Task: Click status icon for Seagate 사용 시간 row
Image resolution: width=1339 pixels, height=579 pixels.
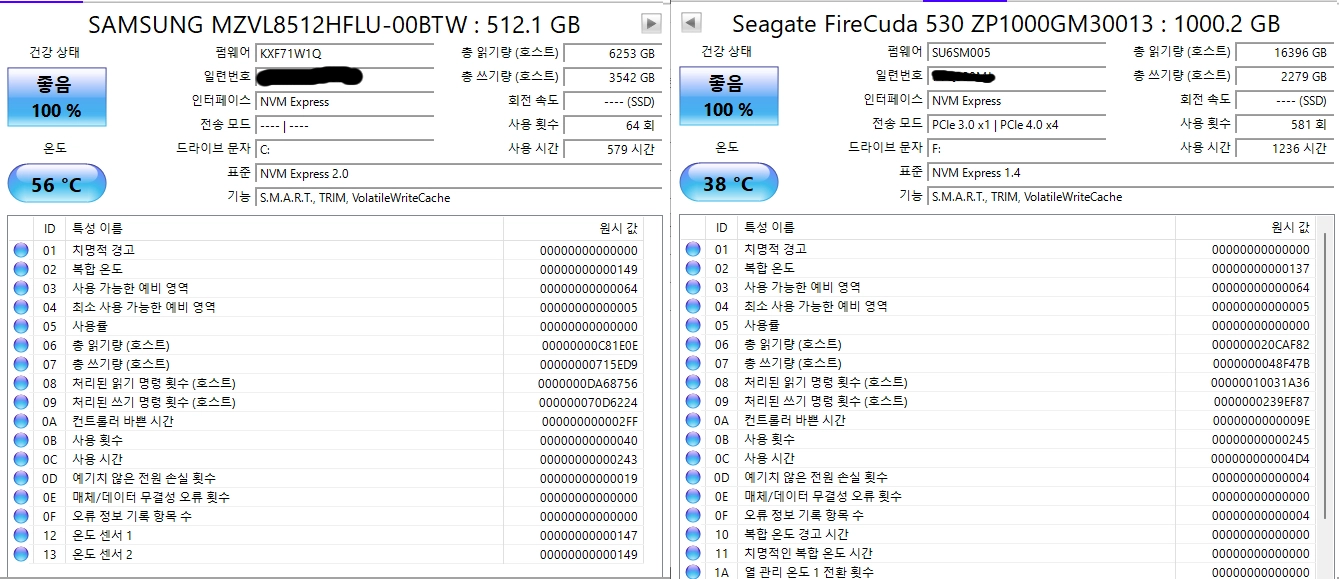Action: point(693,458)
